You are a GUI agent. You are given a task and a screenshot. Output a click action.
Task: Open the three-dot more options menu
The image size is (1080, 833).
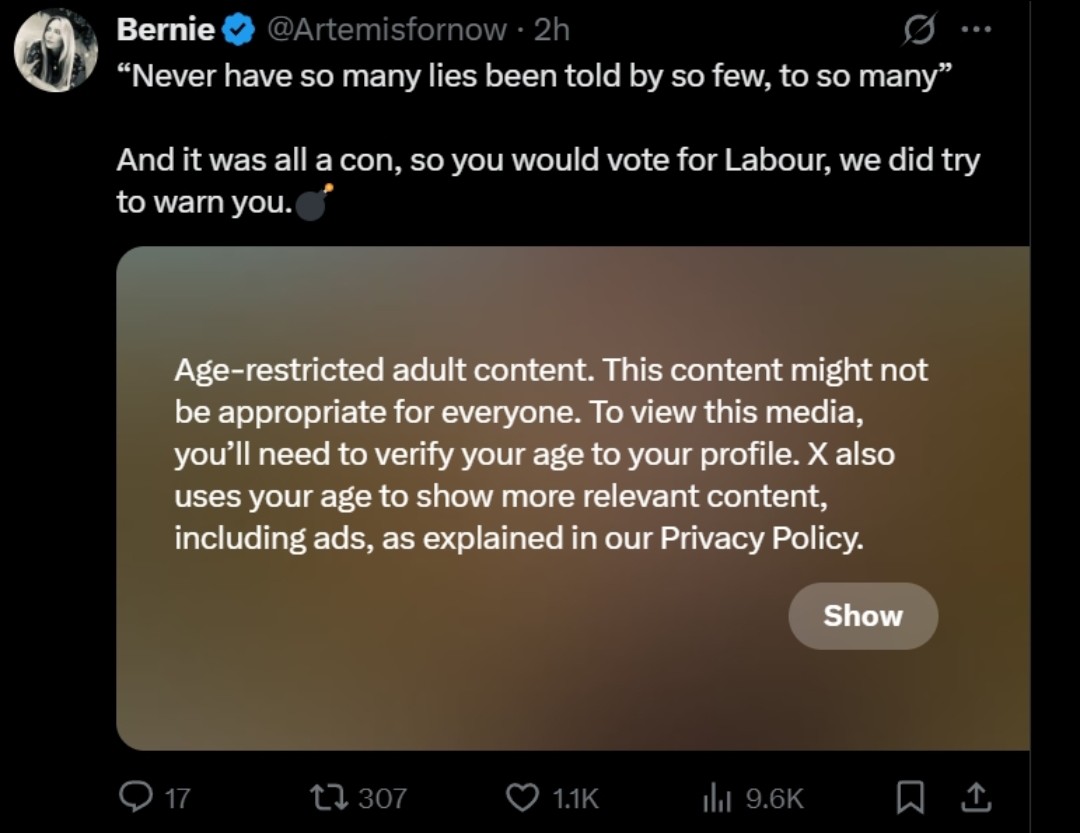click(x=975, y=30)
